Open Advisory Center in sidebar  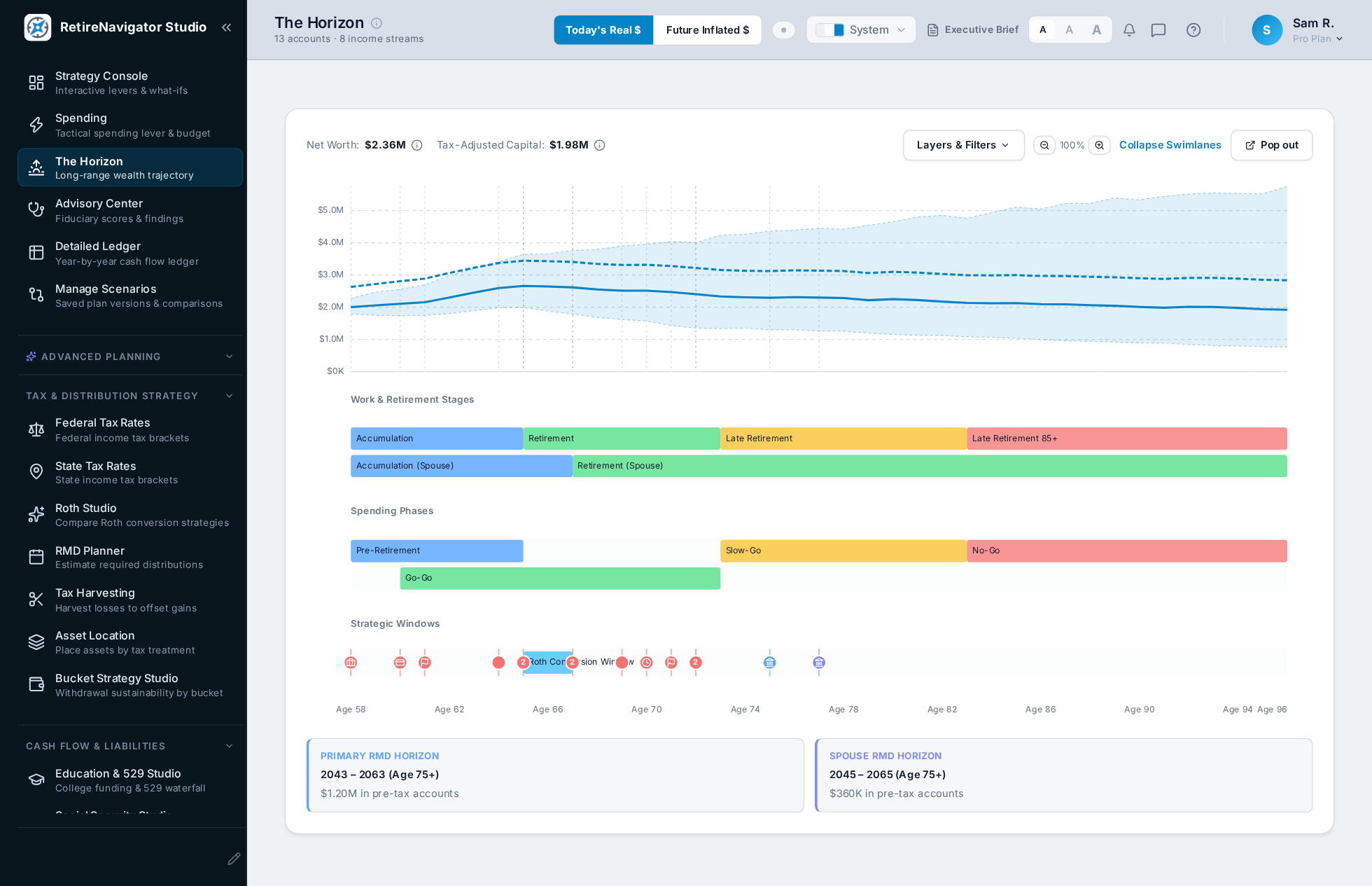point(130,211)
